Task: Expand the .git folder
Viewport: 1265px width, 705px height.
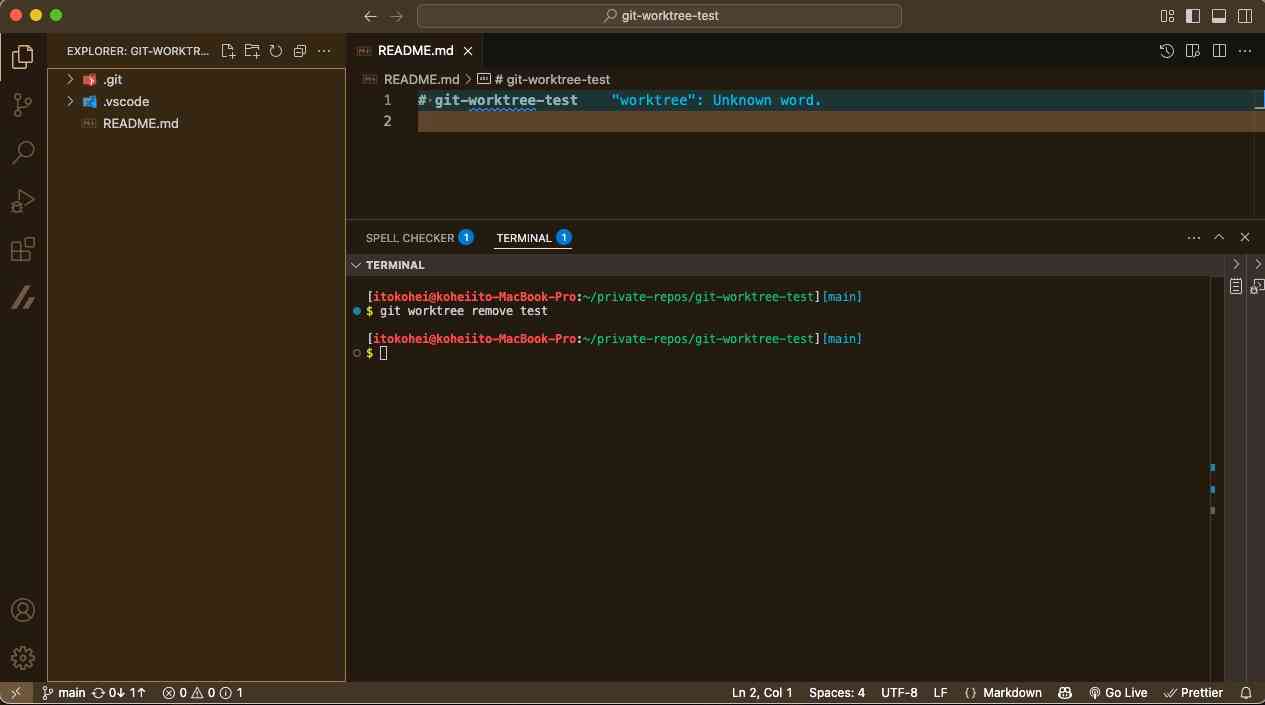Action: (x=112, y=79)
